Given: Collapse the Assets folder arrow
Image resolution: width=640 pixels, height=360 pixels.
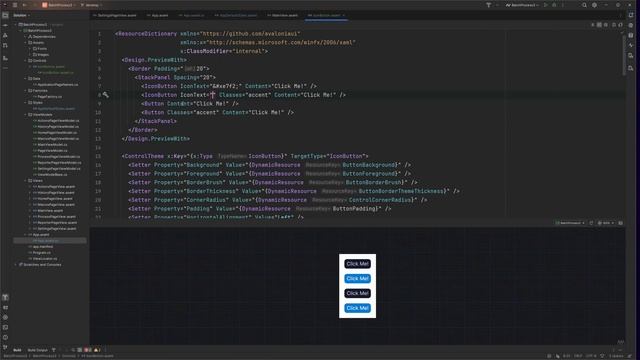Looking at the screenshot, I should coord(25,42).
